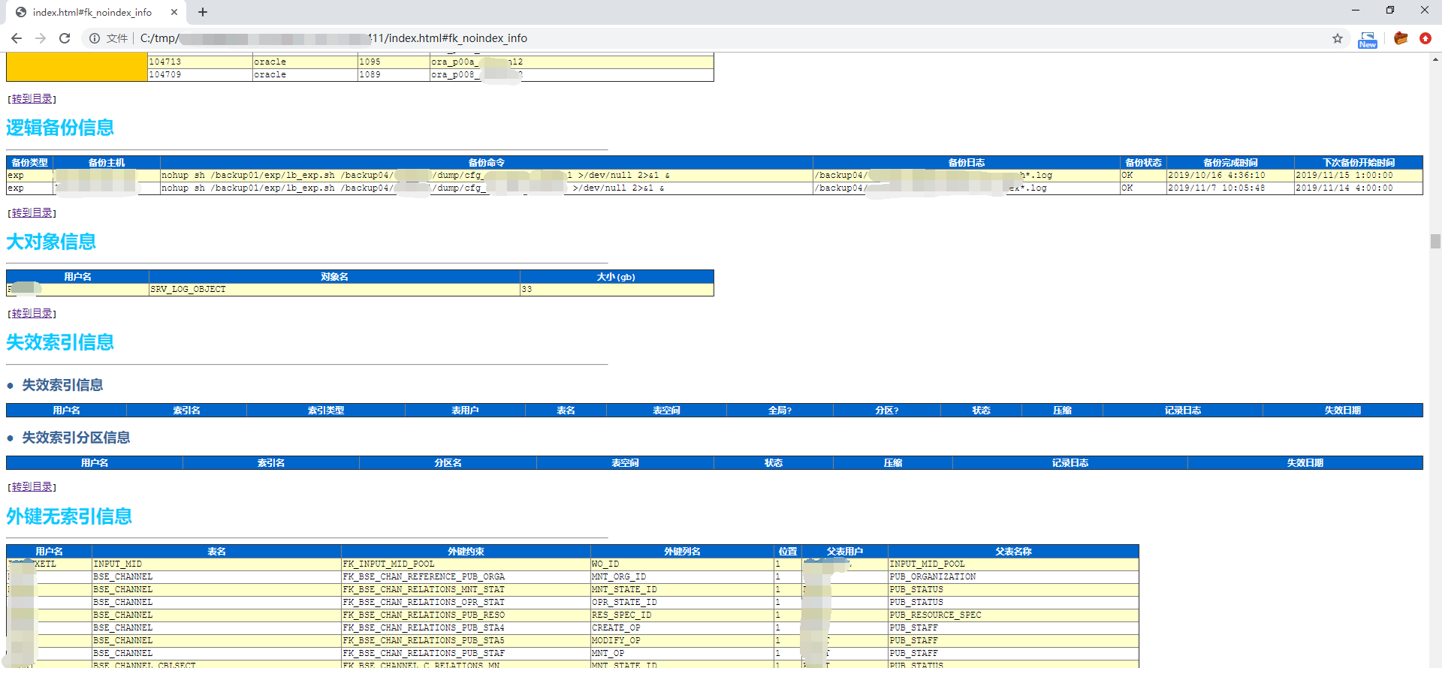Screen dimensions: 1442x681
Task: Click the 备份类型 column header
Action: point(29,162)
